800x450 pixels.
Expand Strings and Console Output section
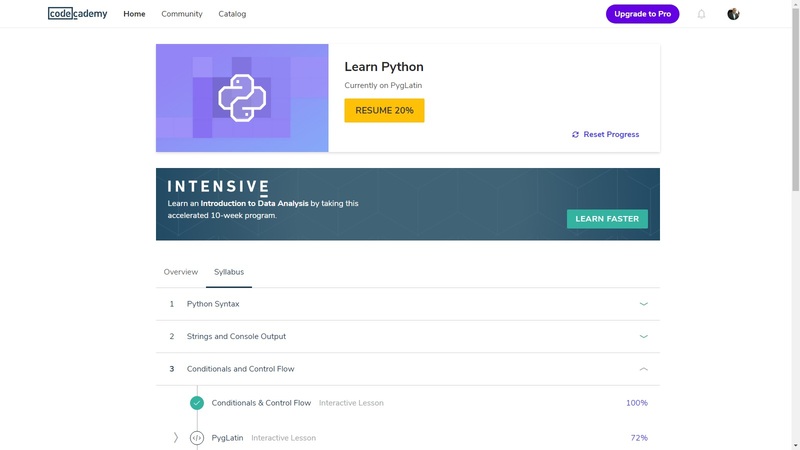coord(643,337)
